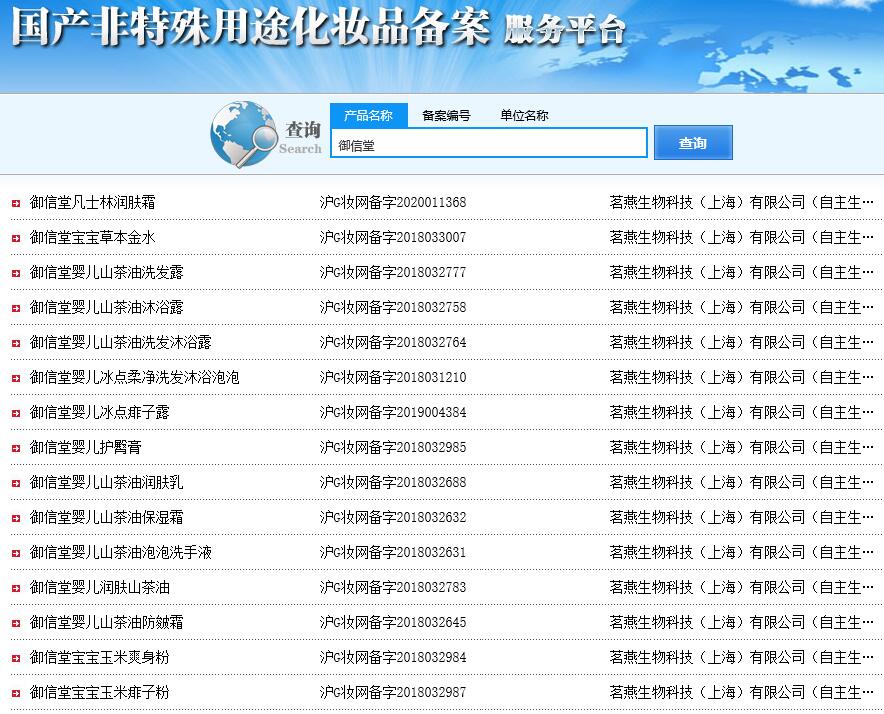Select record number 沪G妆网备字2018033007
The height and width of the screenshot is (714, 884).
pos(393,237)
